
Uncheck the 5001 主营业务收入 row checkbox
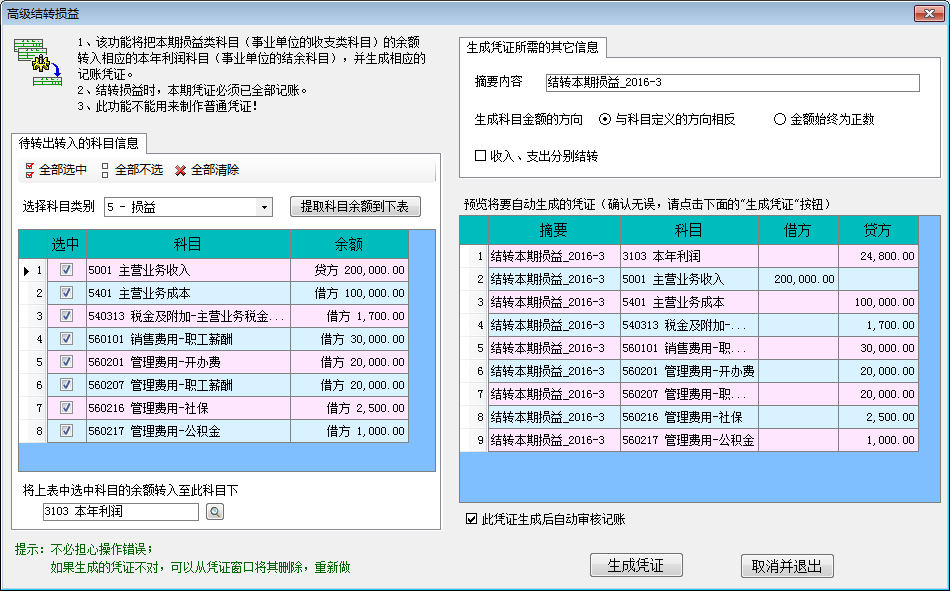(67, 270)
